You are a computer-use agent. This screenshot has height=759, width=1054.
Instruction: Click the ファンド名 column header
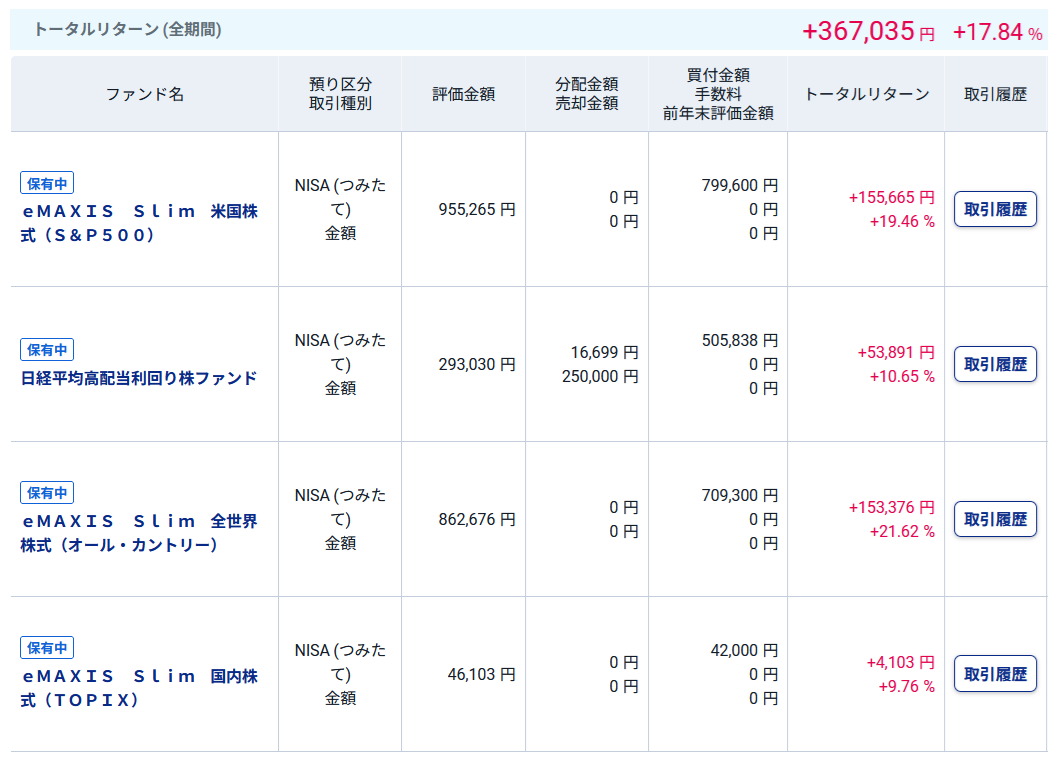coord(145,94)
